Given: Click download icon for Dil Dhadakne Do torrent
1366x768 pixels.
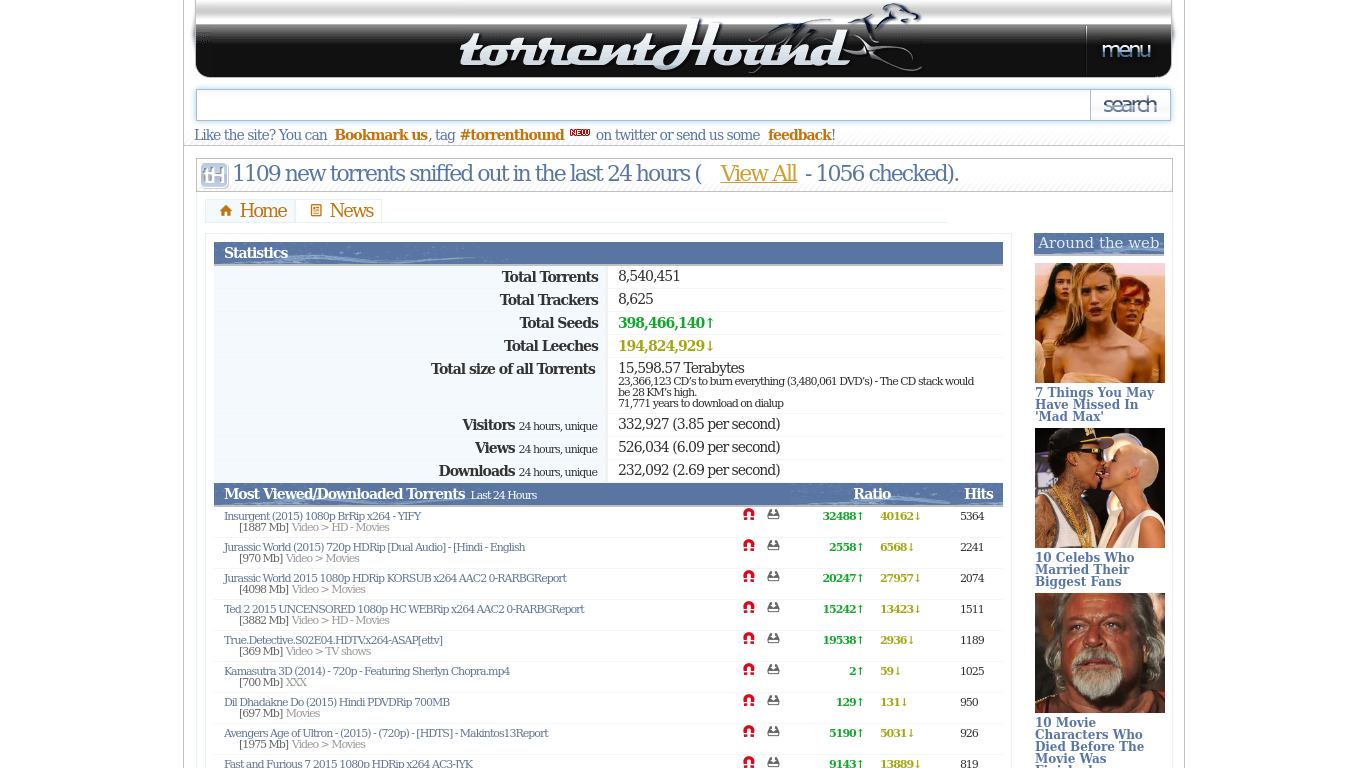Looking at the screenshot, I should pos(773,701).
